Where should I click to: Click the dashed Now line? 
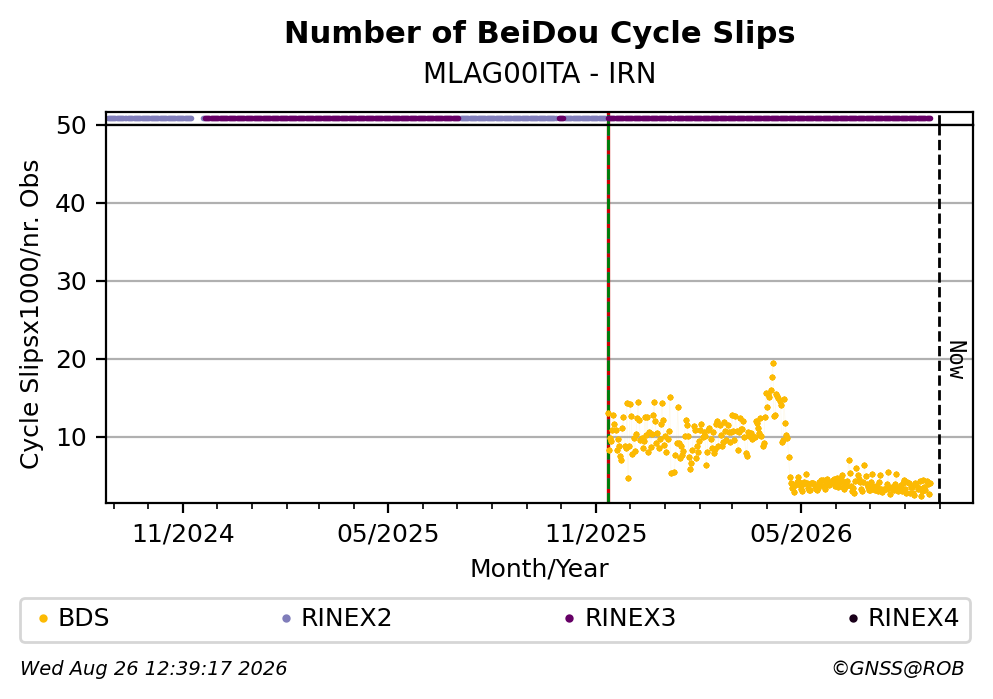939,309
